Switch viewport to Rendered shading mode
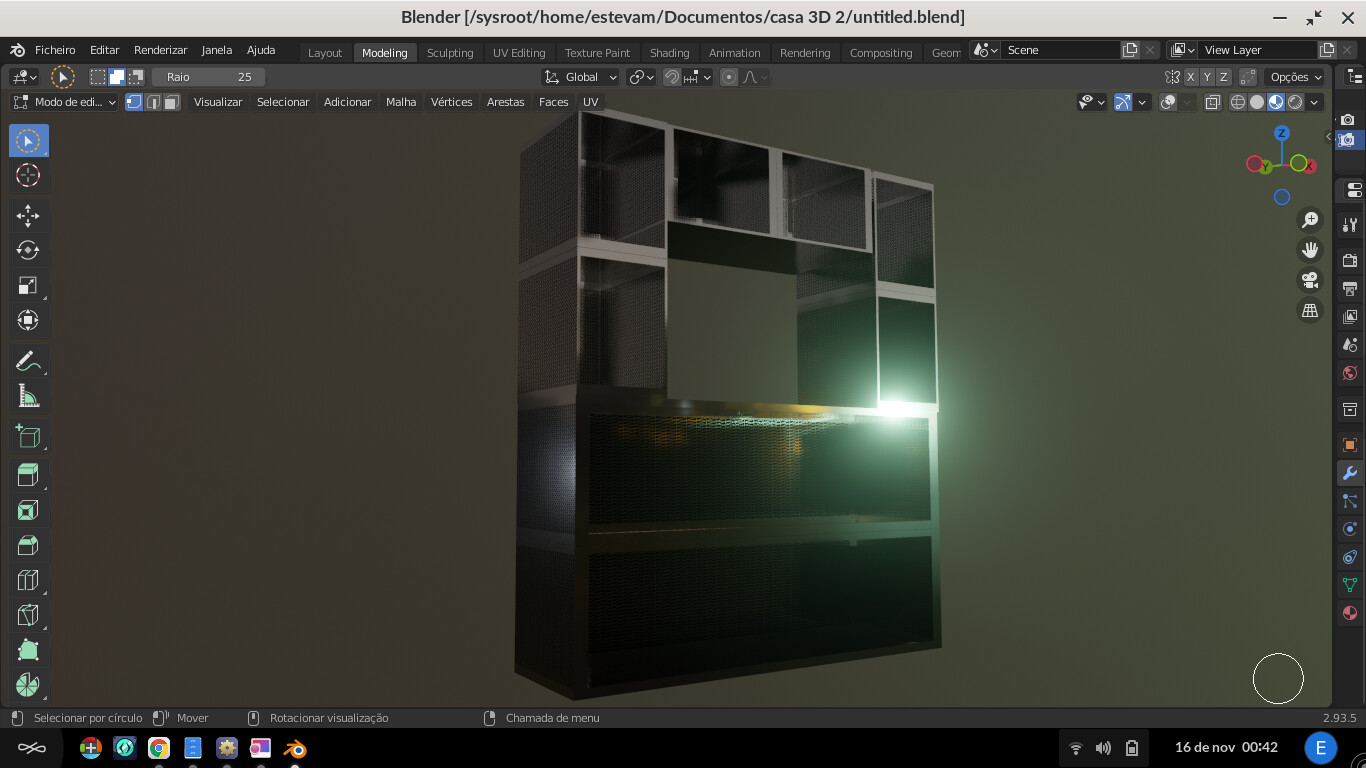This screenshot has height=768, width=1366. (x=1293, y=101)
